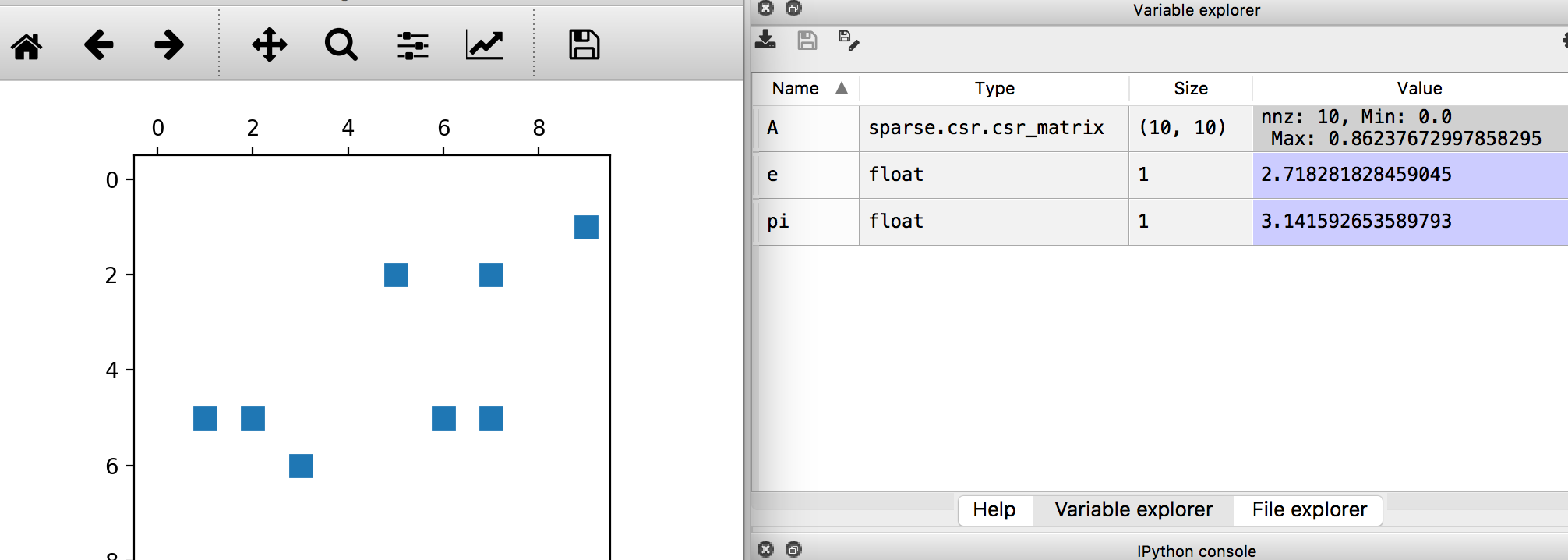Click the plot marker at column 3 row 6
Screen dimensions: 1568x560
[301, 466]
